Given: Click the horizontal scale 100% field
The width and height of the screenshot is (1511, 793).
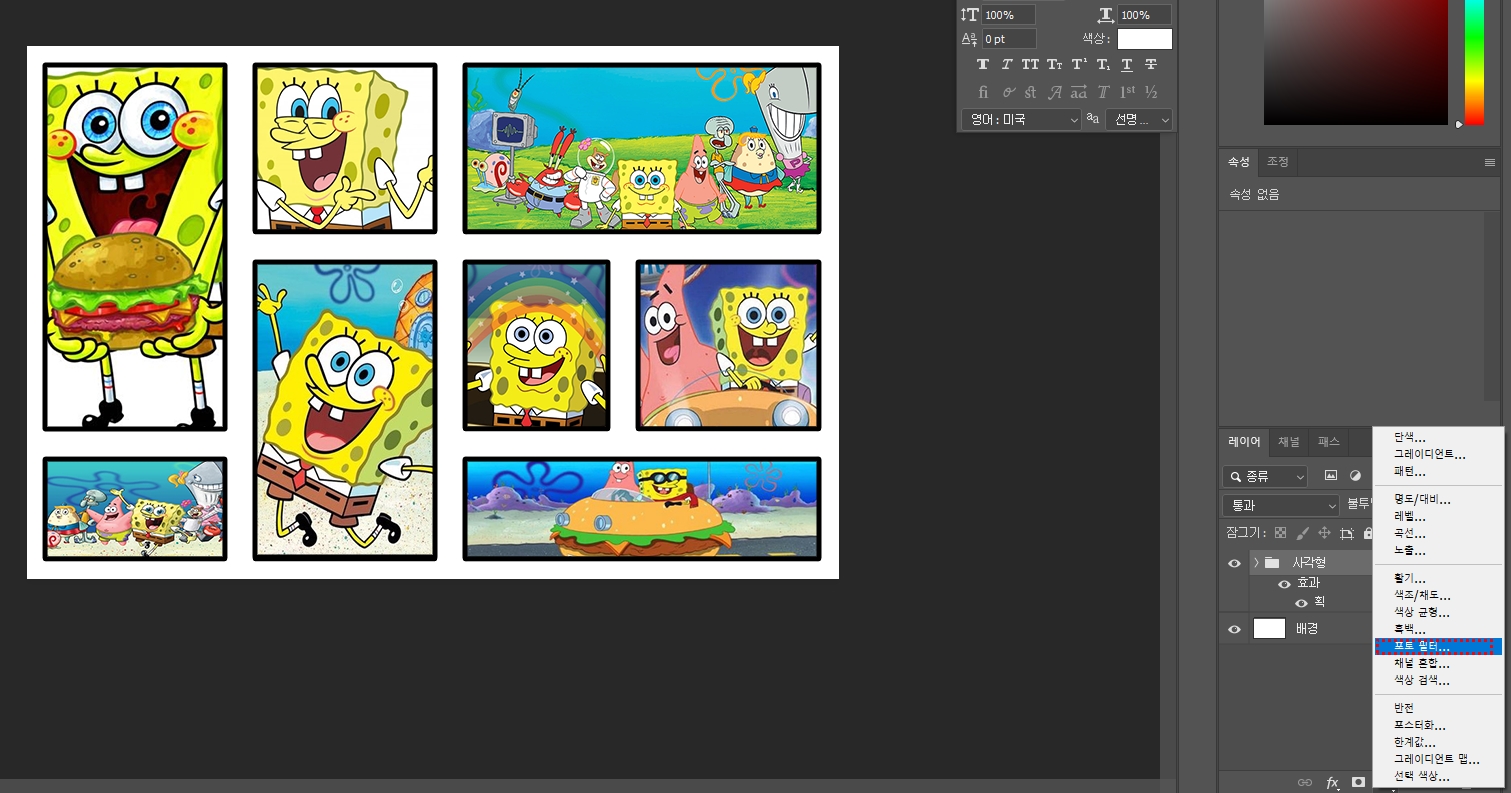Looking at the screenshot, I should 1144,15.
